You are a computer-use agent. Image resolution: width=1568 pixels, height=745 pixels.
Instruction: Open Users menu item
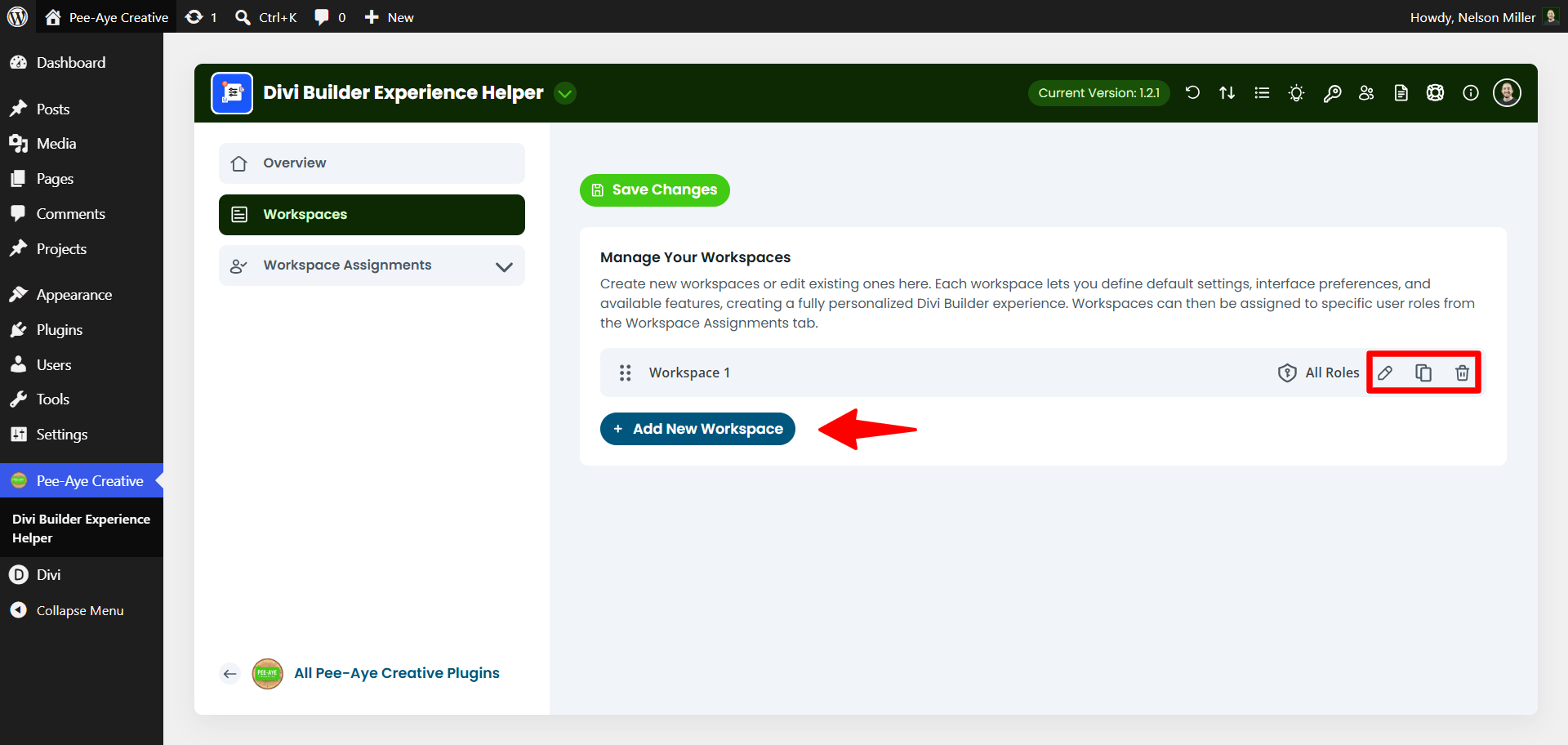(82, 365)
